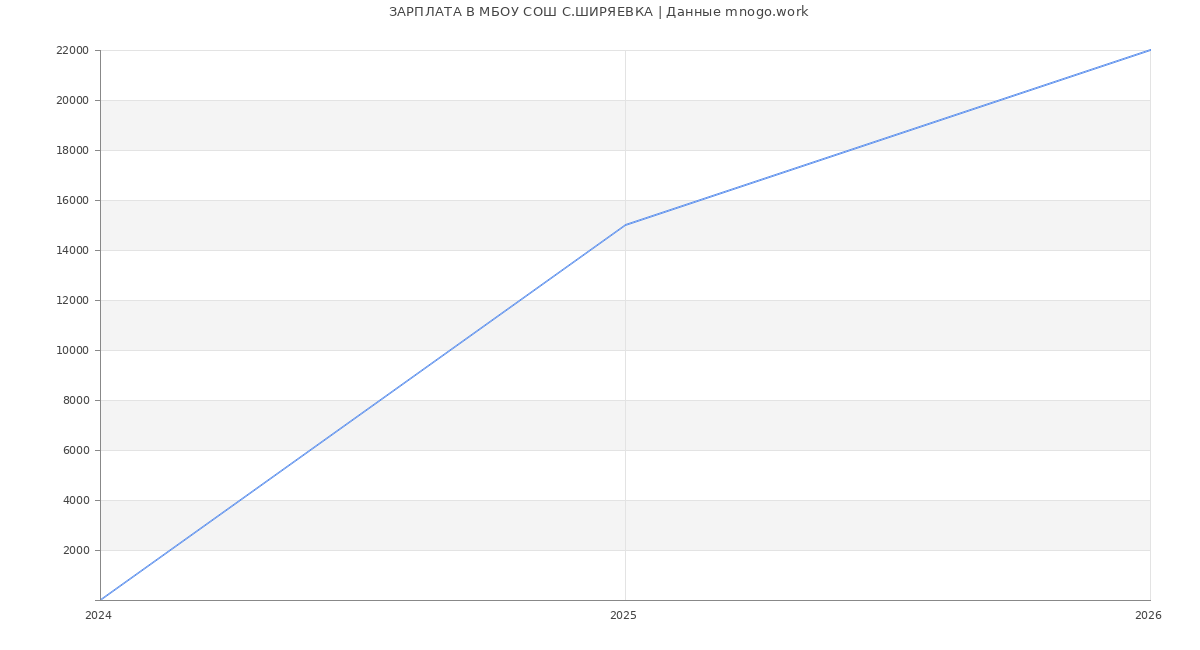
Task: Click the 20000 y-axis label
Action: click(72, 100)
